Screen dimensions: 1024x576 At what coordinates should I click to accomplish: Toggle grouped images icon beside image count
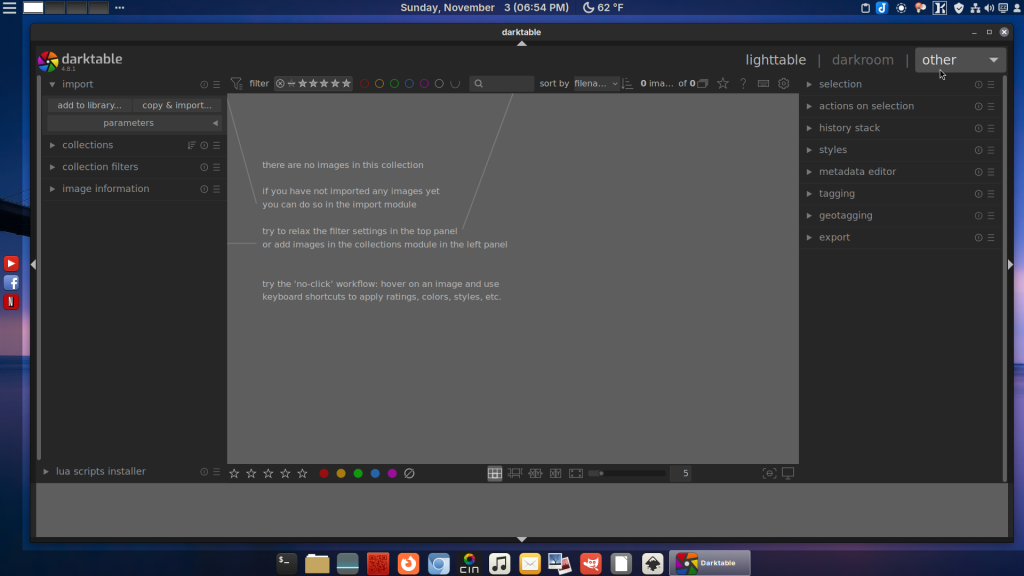click(x=702, y=84)
